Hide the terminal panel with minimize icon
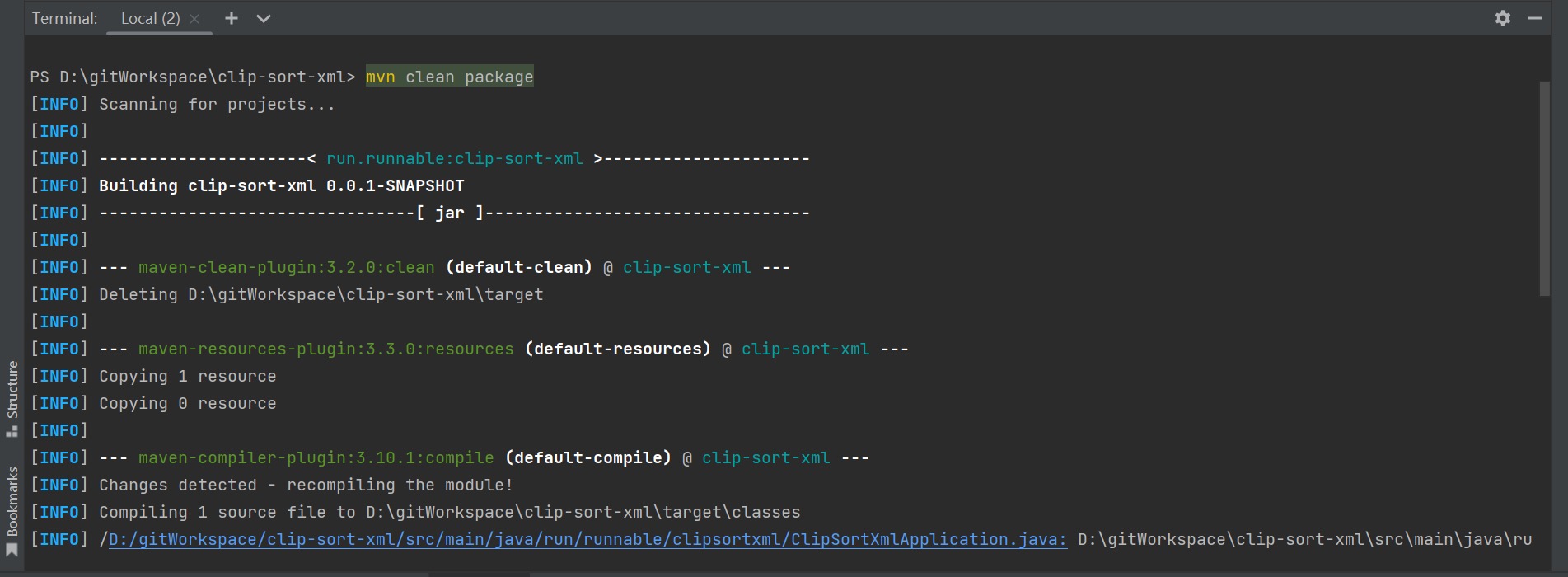Image resolution: width=1568 pixels, height=577 pixels. point(1534,18)
